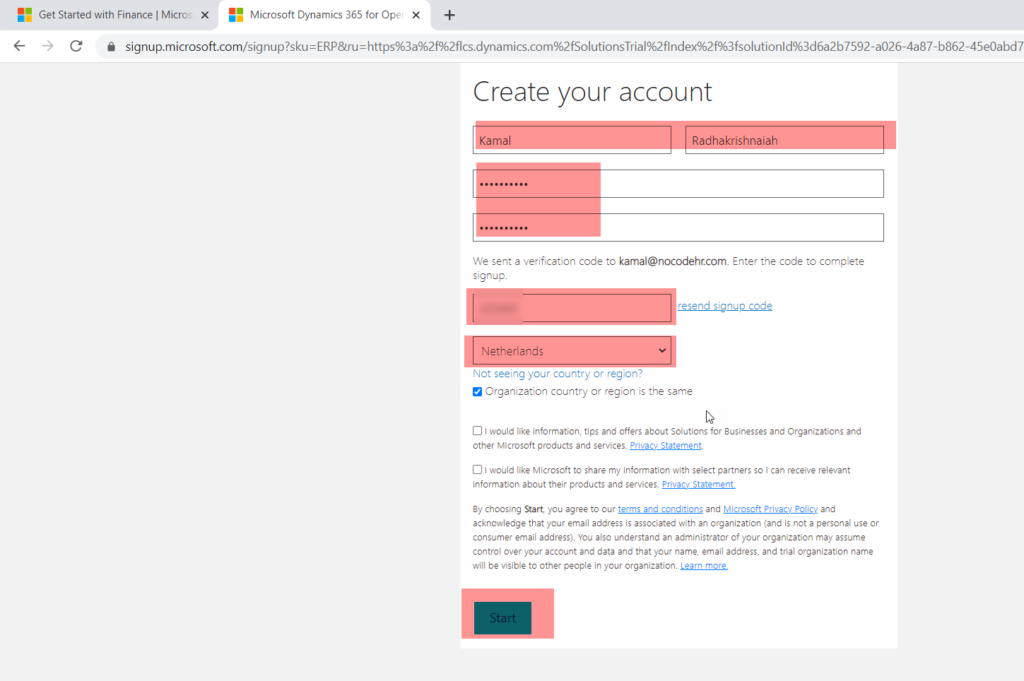The image size is (1024, 681).
Task: Reload the page with refresh icon
Action: pos(76,46)
